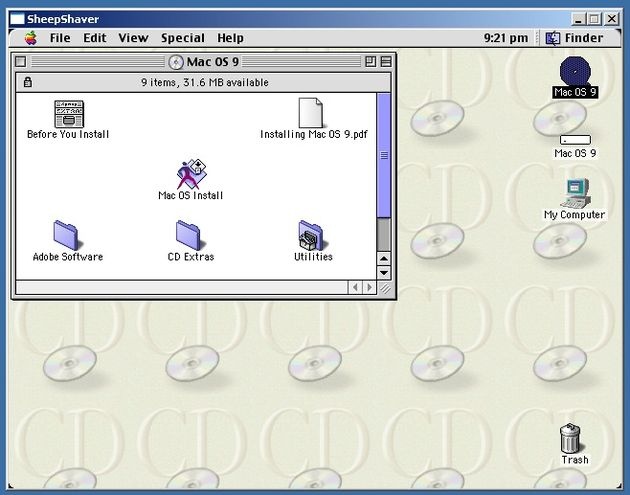Select the CD Extras folder icon
The width and height of the screenshot is (630, 495).
coord(190,235)
